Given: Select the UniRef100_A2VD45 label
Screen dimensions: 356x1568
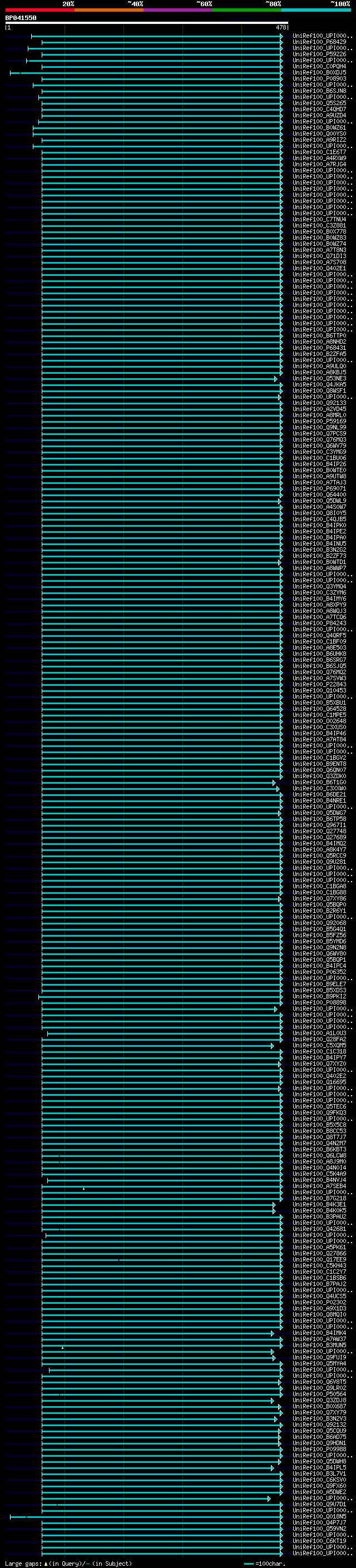Looking at the screenshot, I should click(x=319, y=408).
